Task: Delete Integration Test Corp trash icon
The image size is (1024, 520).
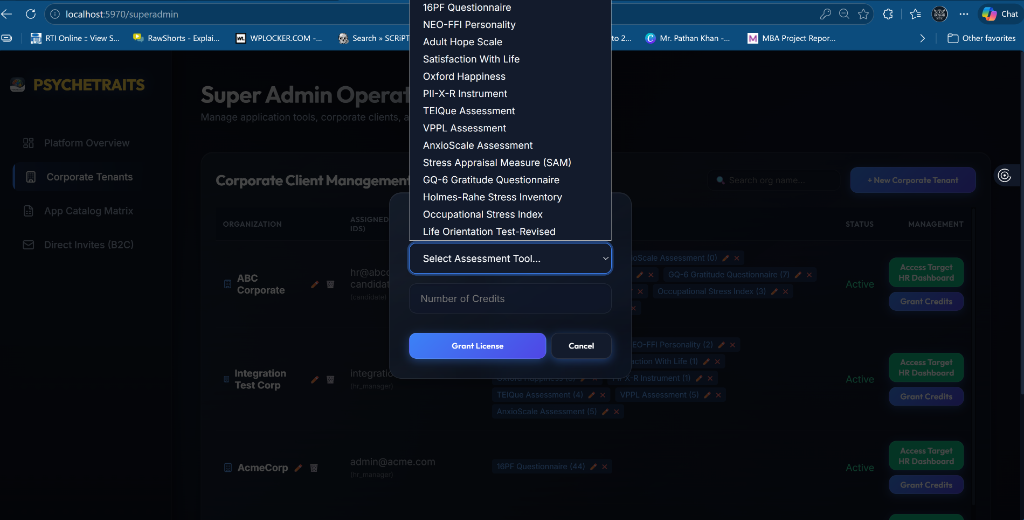Action: pyautogui.click(x=330, y=379)
